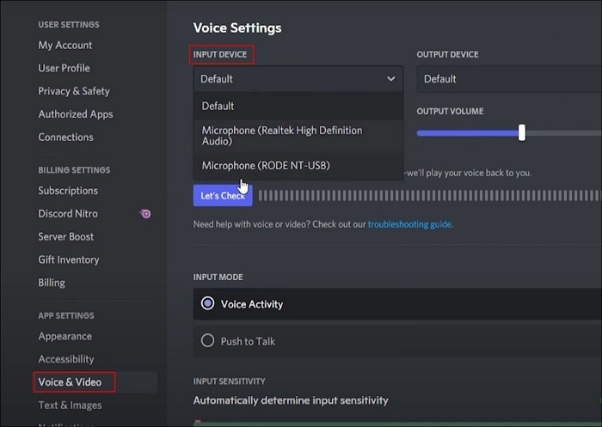Go to Server Boost settings
This screenshot has height=427, width=602.
(x=66, y=237)
